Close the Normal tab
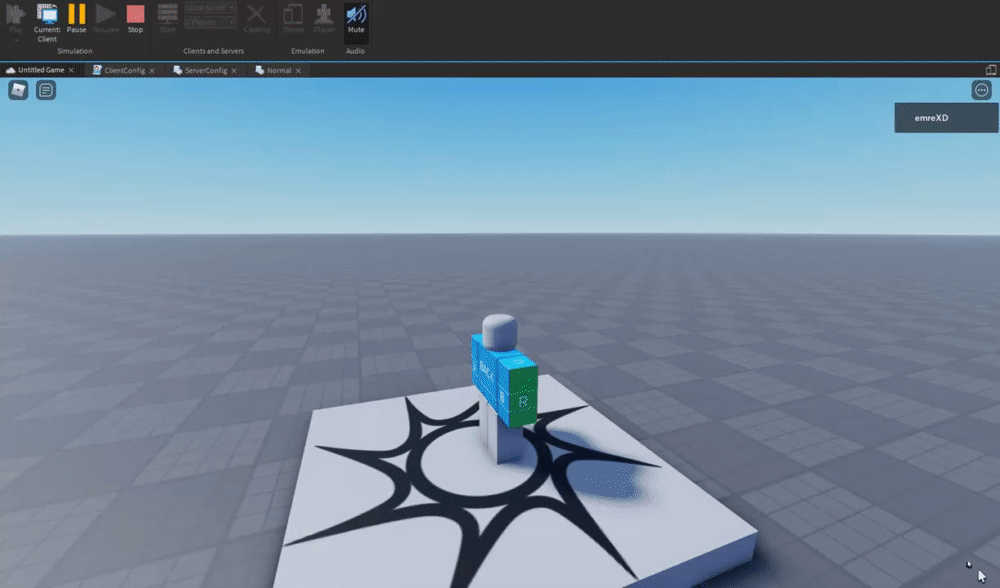The height and width of the screenshot is (588, 1000). click(x=298, y=71)
